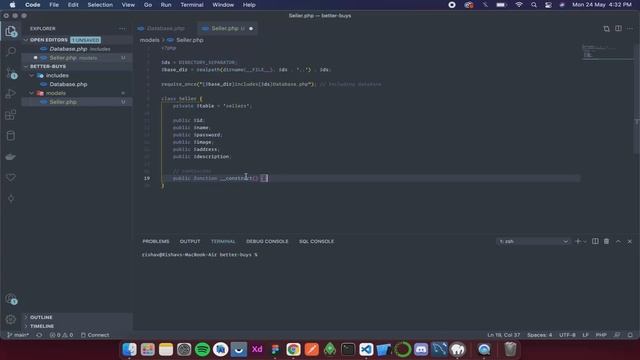The image size is (640, 360).
Task: Create a new terminal with plus icon
Action: [x=577, y=241]
